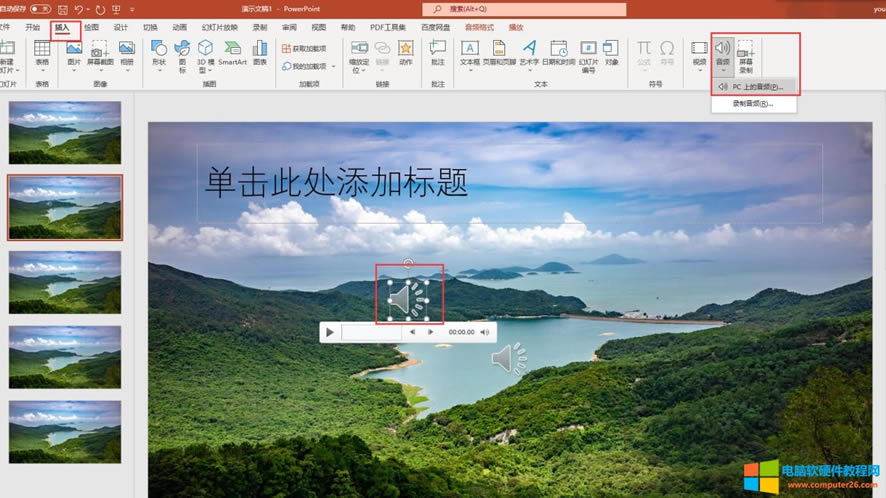Expand the Table dropdown

click(x=42, y=69)
